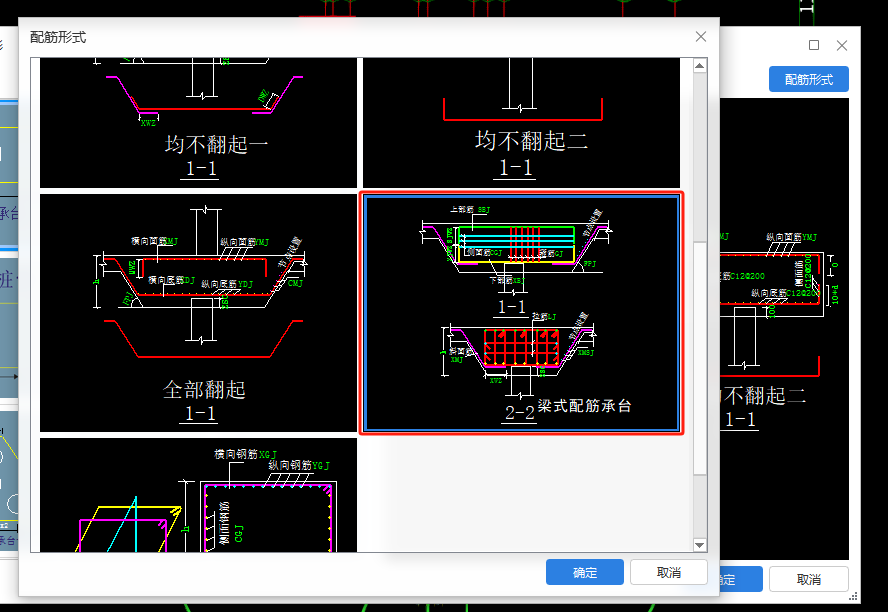The width and height of the screenshot is (888, 612).
Task: Confirm with the 确定 button in 配筋形式 dialog
Action: tap(584, 572)
